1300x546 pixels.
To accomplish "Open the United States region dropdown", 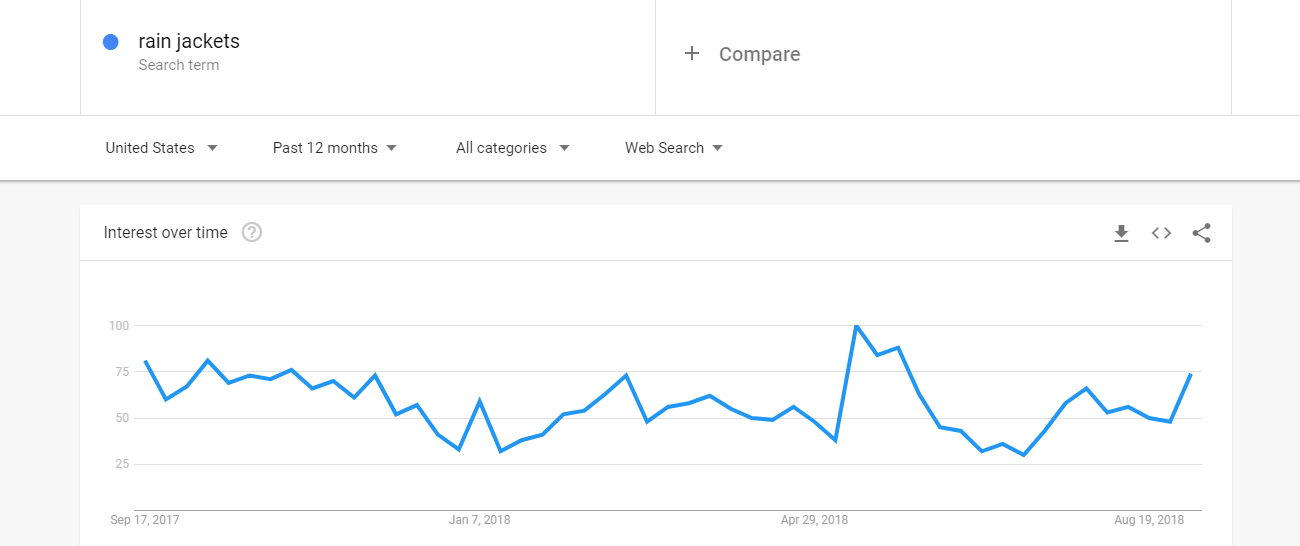I will [161, 148].
